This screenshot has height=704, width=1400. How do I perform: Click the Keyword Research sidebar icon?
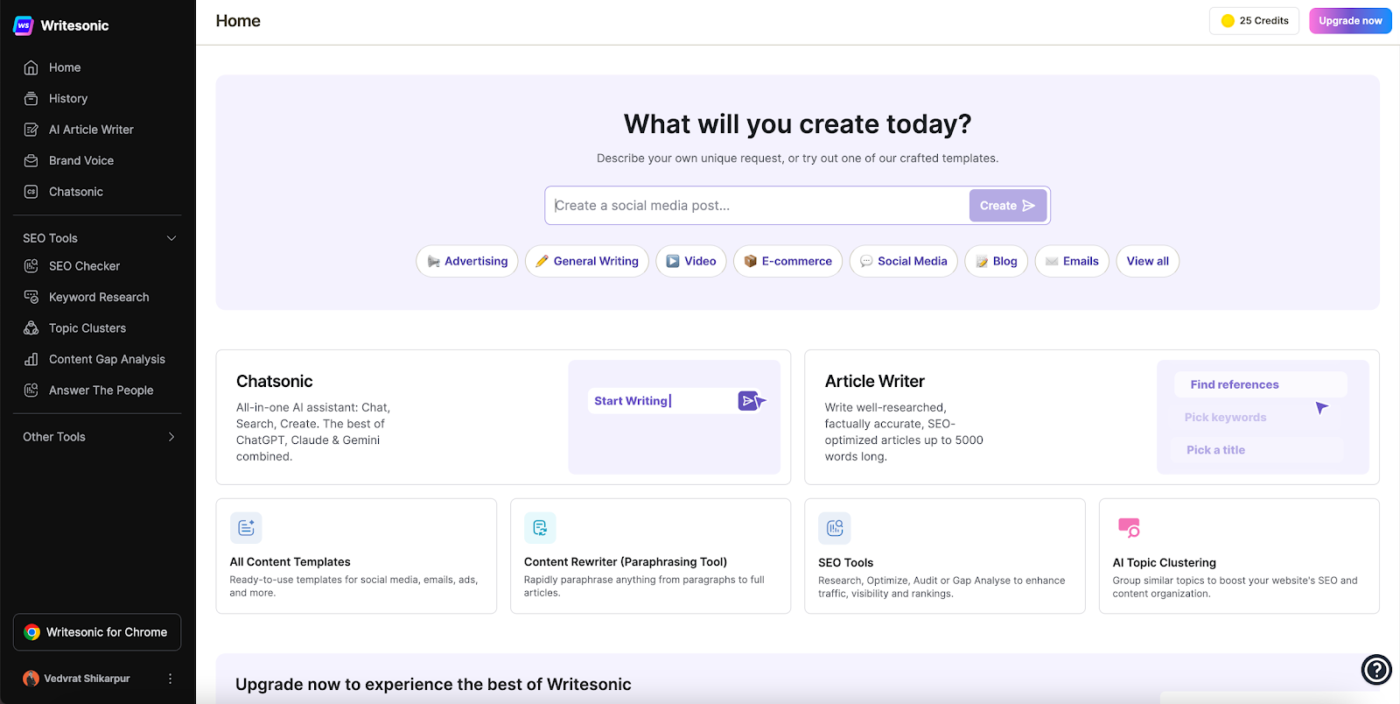pyautogui.click(x=31, y=297)
